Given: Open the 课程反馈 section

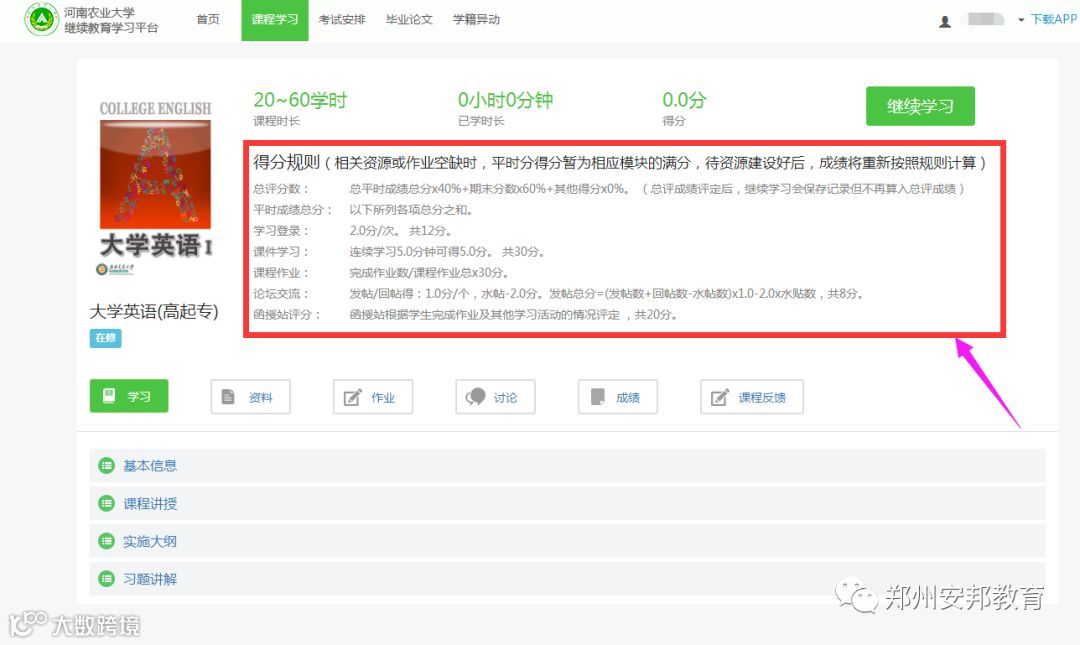Looking at the screenshot, I should coord(752,397).
